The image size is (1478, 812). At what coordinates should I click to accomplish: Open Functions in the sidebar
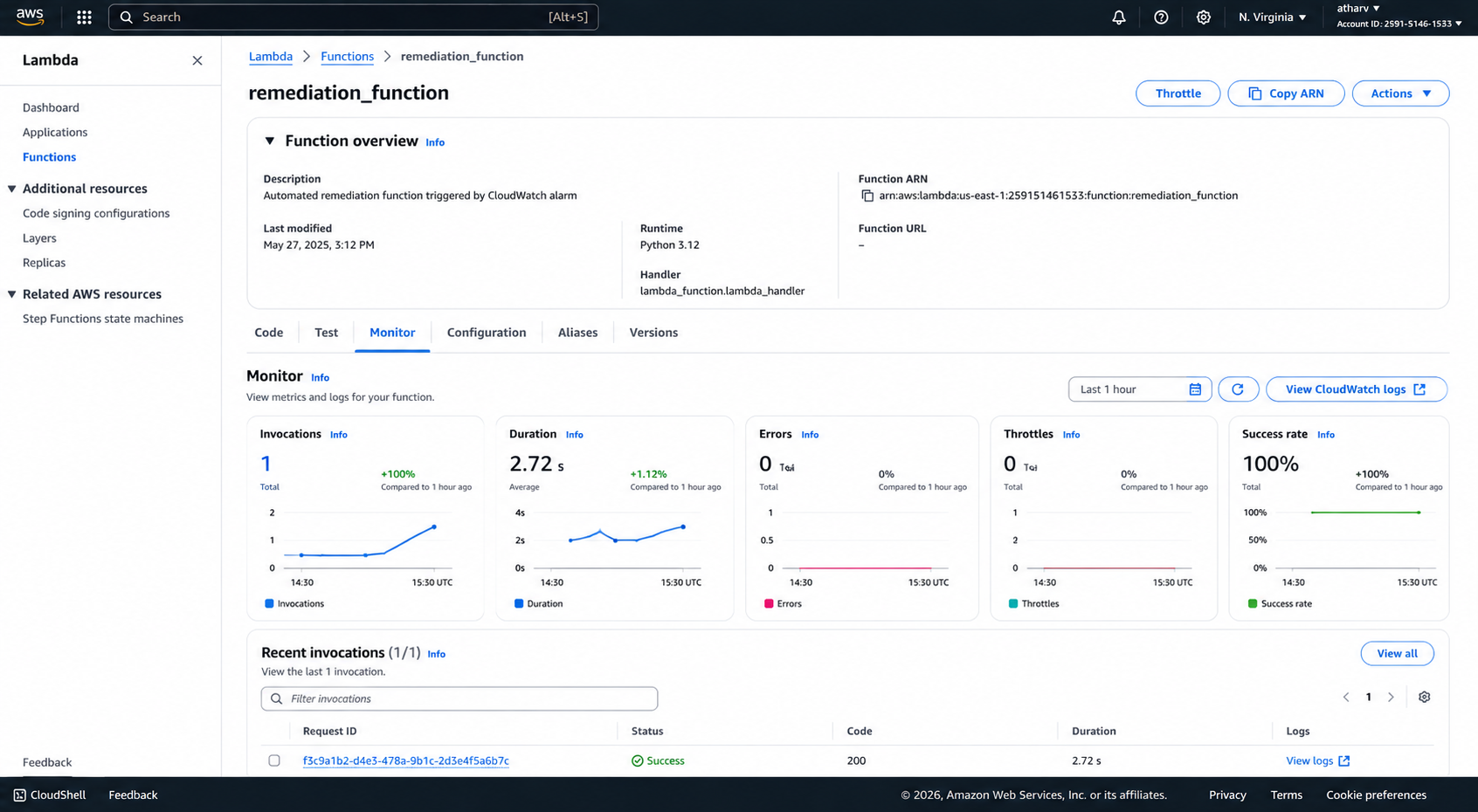pos(49,157)
